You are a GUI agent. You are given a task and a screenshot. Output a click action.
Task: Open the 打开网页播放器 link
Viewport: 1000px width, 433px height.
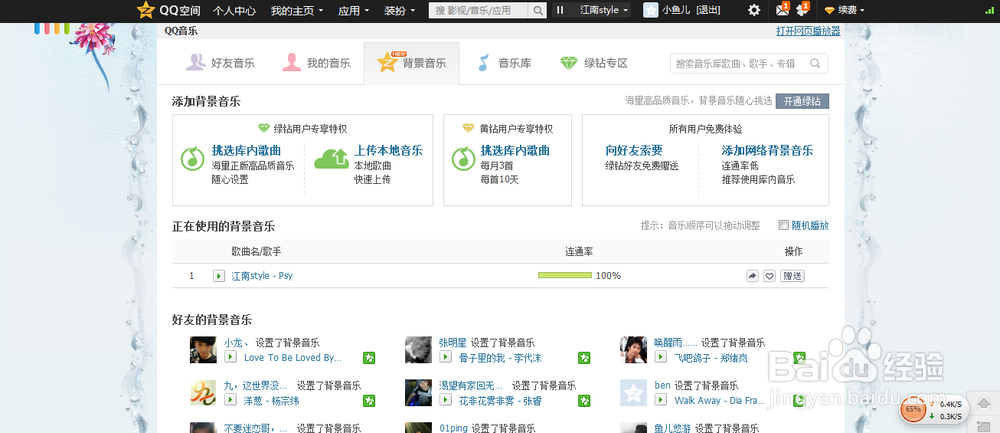click(808, 31)
